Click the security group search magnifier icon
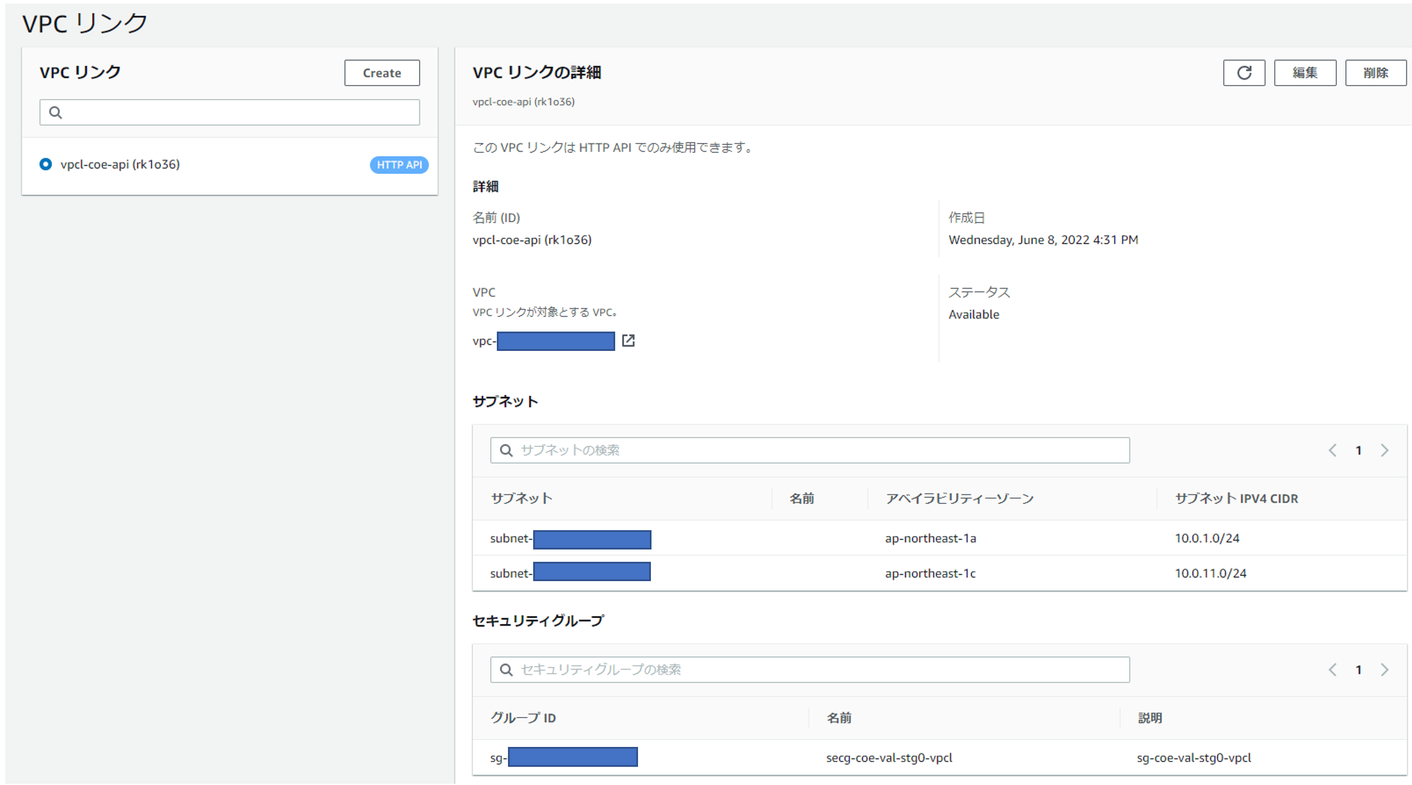This screenshot has width=1412, height=785. click(506, 670)
